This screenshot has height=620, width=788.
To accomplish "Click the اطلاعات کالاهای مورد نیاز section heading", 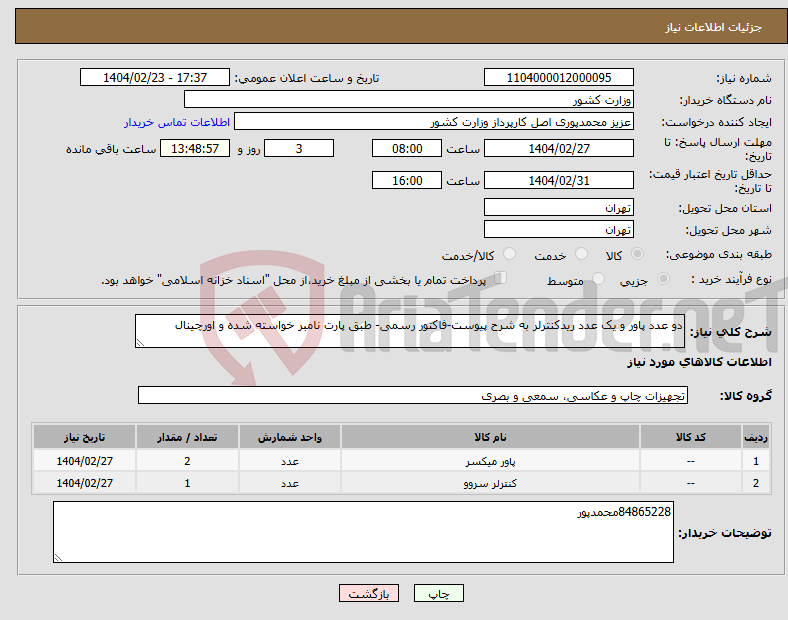I will coord(699,362).
